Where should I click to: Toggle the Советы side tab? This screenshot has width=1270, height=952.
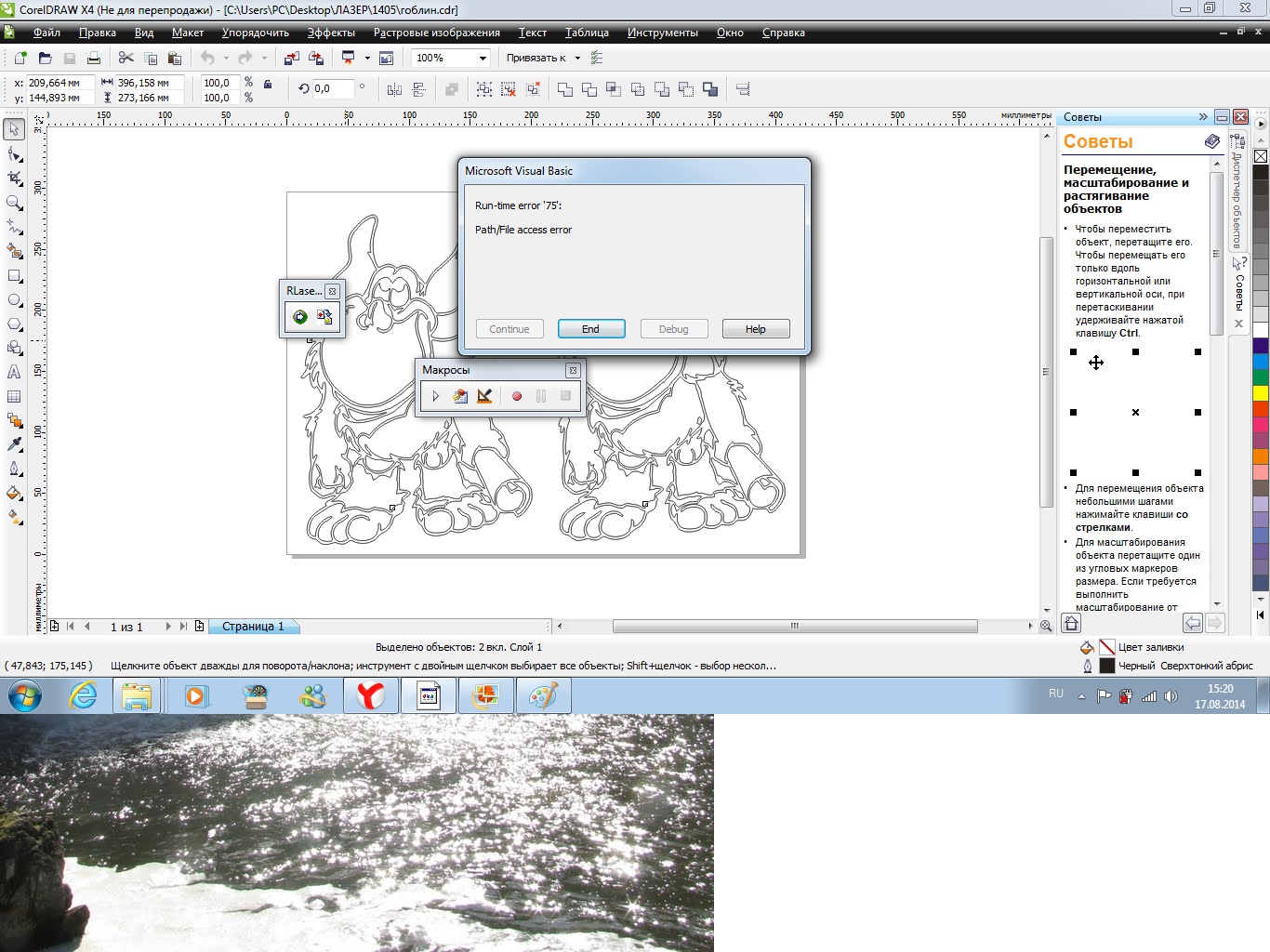1238,286
